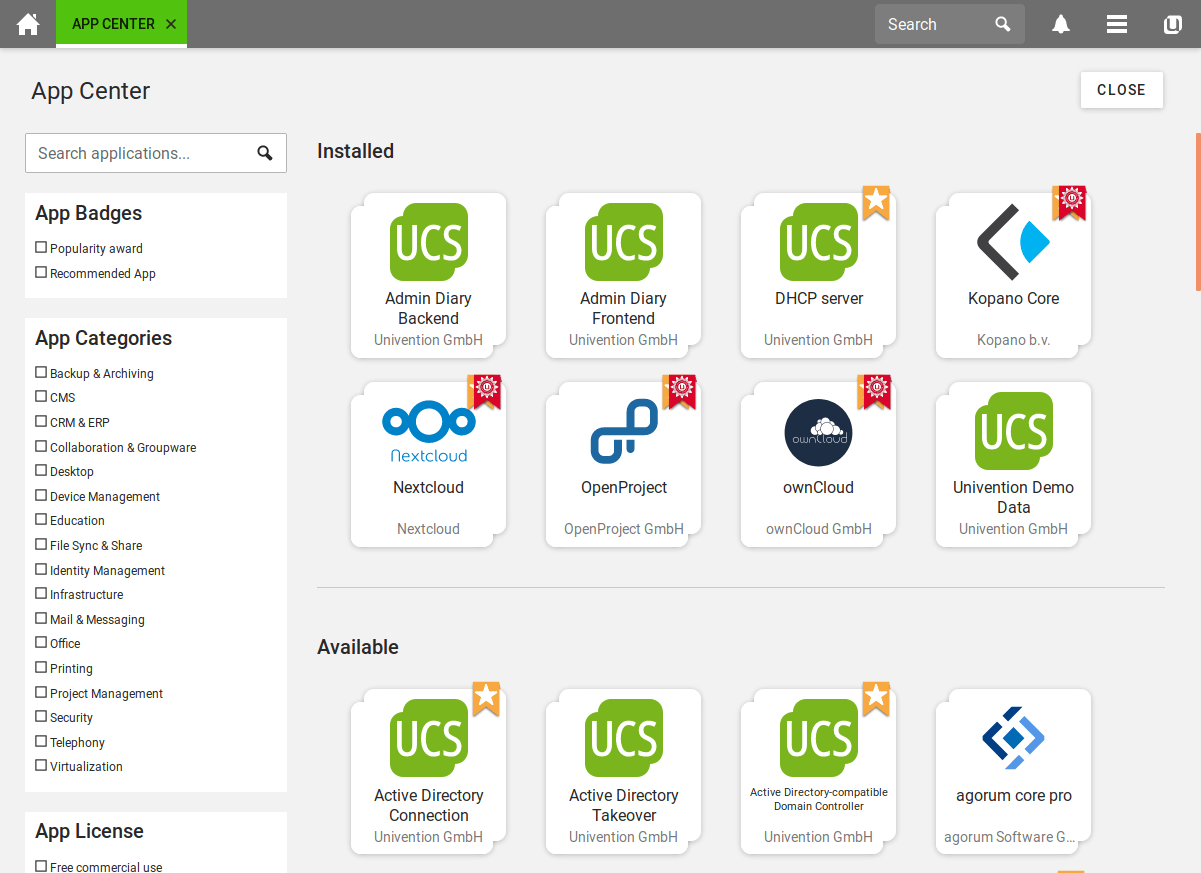This screenshot has width=1201, height=873.
Task: Check the Desktop category
Action: click(x=41, y=470)
